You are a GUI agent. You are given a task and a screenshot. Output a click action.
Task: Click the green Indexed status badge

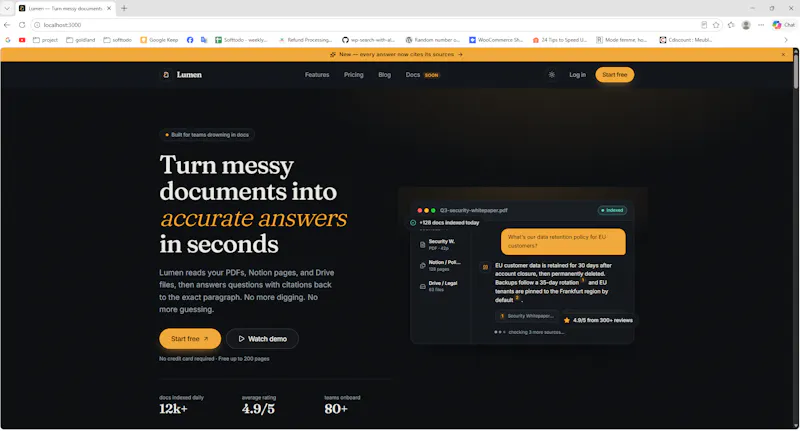pos(612,210)
